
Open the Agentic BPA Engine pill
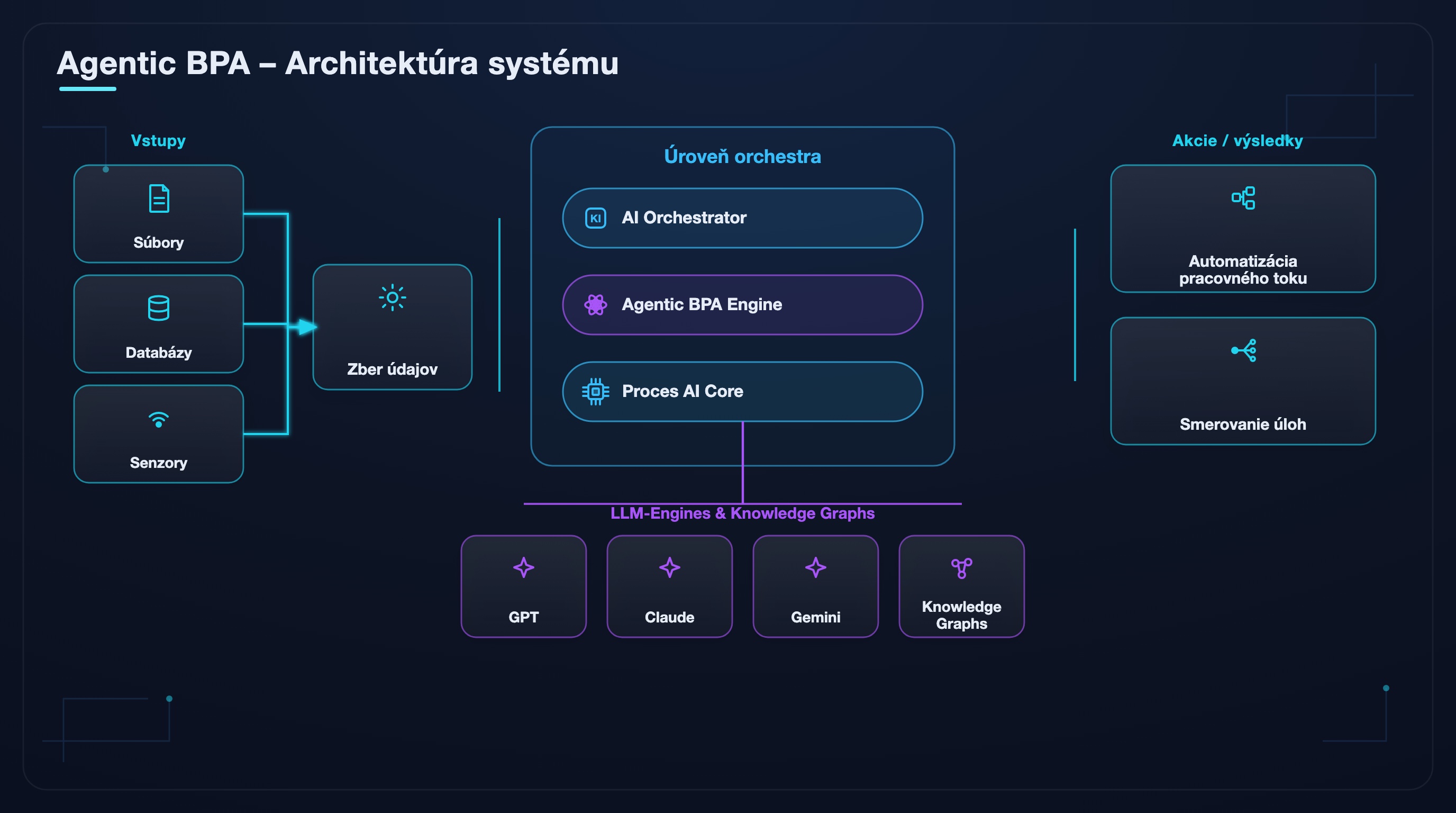(x=742, y=305)
